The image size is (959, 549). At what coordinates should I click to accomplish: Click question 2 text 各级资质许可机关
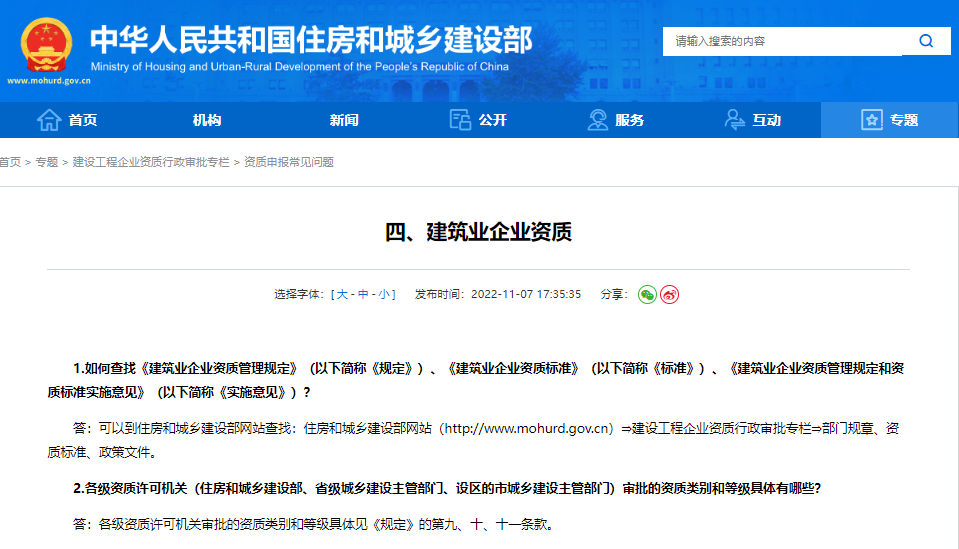pyautogui.click(x=136, y=488)
